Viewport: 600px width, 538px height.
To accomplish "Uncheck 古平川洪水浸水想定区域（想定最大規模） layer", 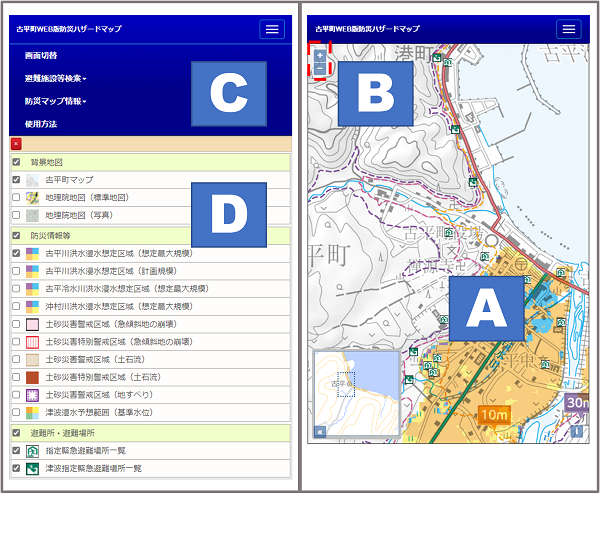I will point(16,253).
